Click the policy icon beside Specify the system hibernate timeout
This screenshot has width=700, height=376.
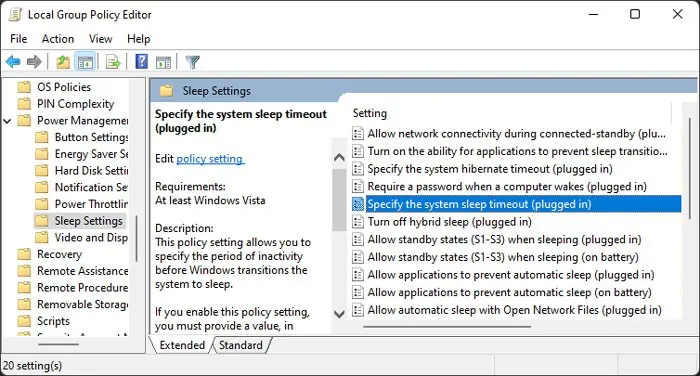(358, 169)
